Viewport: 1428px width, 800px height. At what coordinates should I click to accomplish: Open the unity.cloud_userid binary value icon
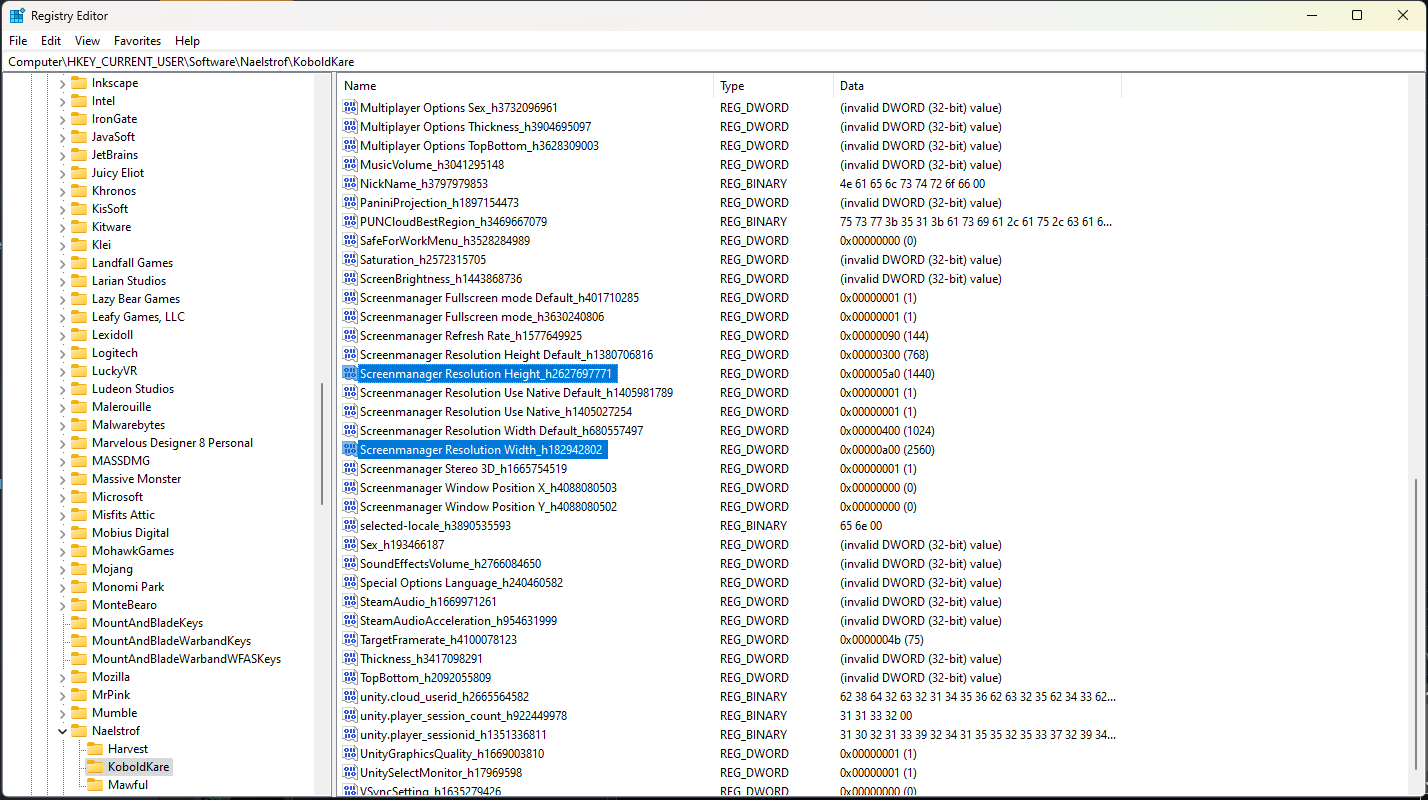(349, 696)
